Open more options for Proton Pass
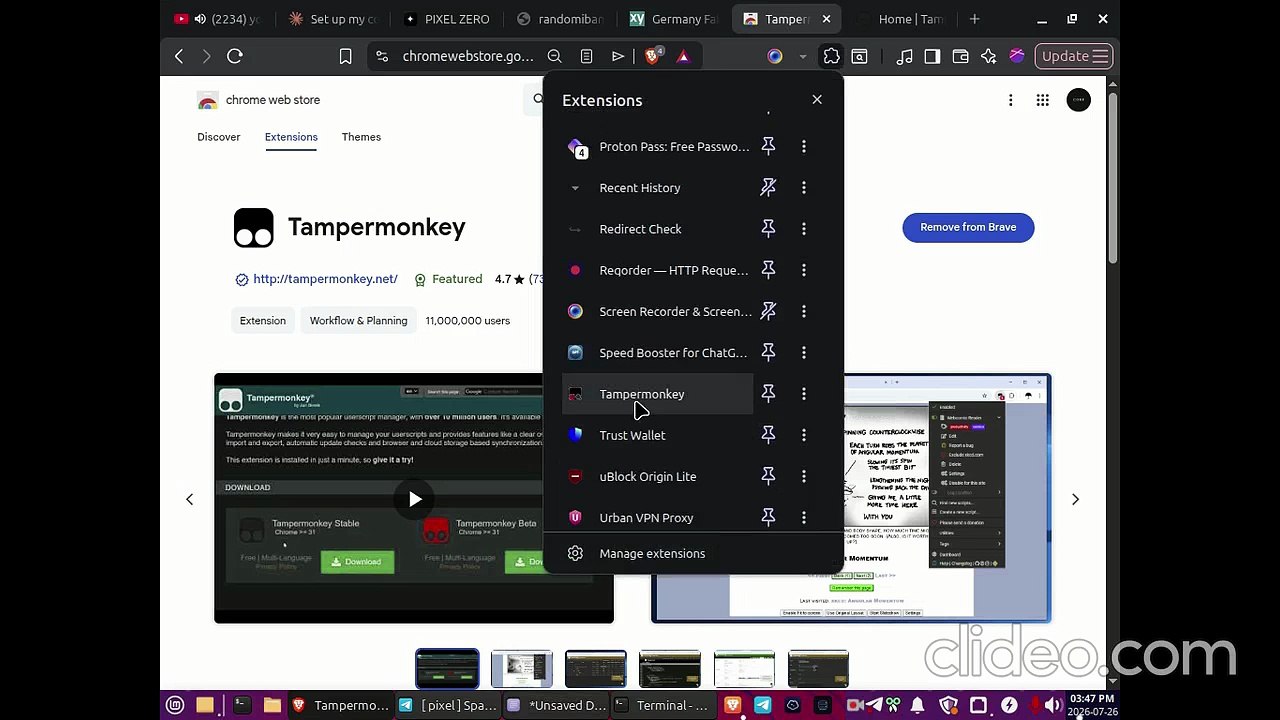This screenshot has width=1280, height=720. [x=804, y=147]
